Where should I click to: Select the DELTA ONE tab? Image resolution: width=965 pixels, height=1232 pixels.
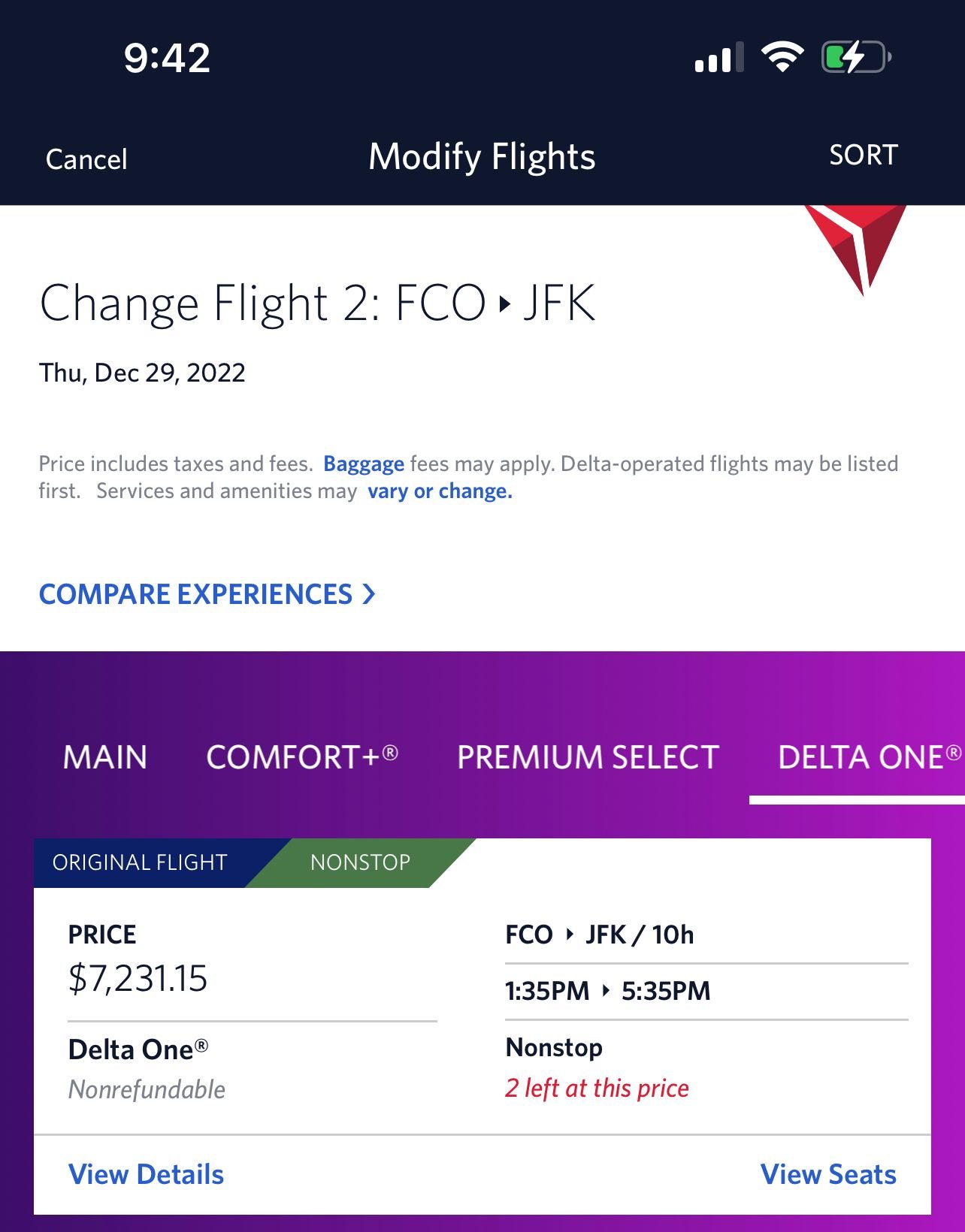coord(868,757)
